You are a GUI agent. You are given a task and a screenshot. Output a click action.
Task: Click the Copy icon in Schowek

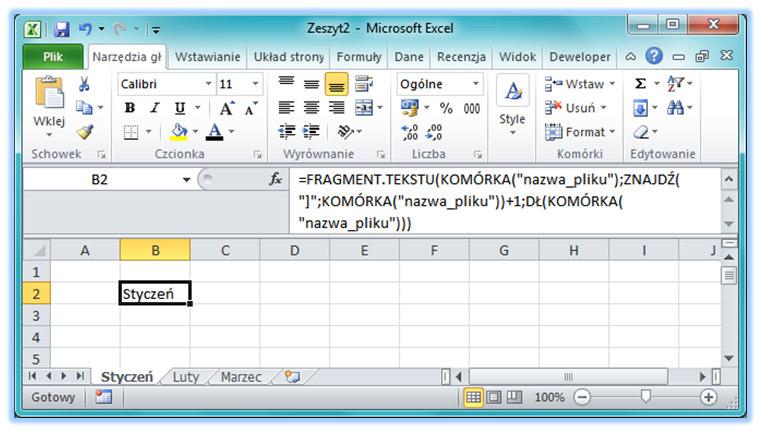pos(84,108)
